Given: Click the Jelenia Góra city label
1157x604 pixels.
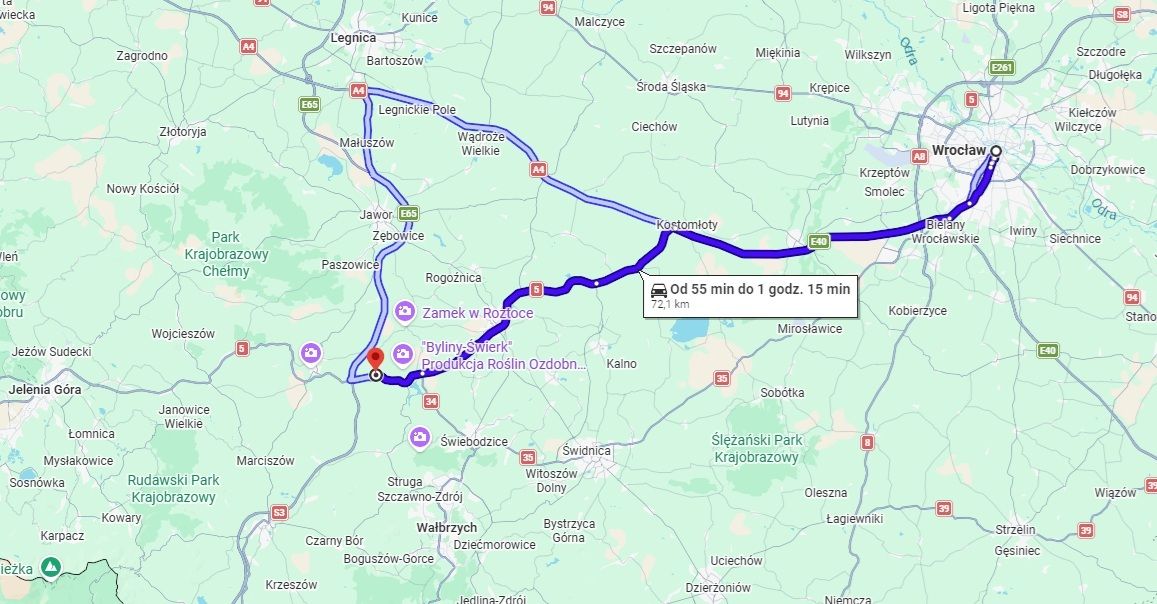Looking at the screenshot, I should pos(45,389).
